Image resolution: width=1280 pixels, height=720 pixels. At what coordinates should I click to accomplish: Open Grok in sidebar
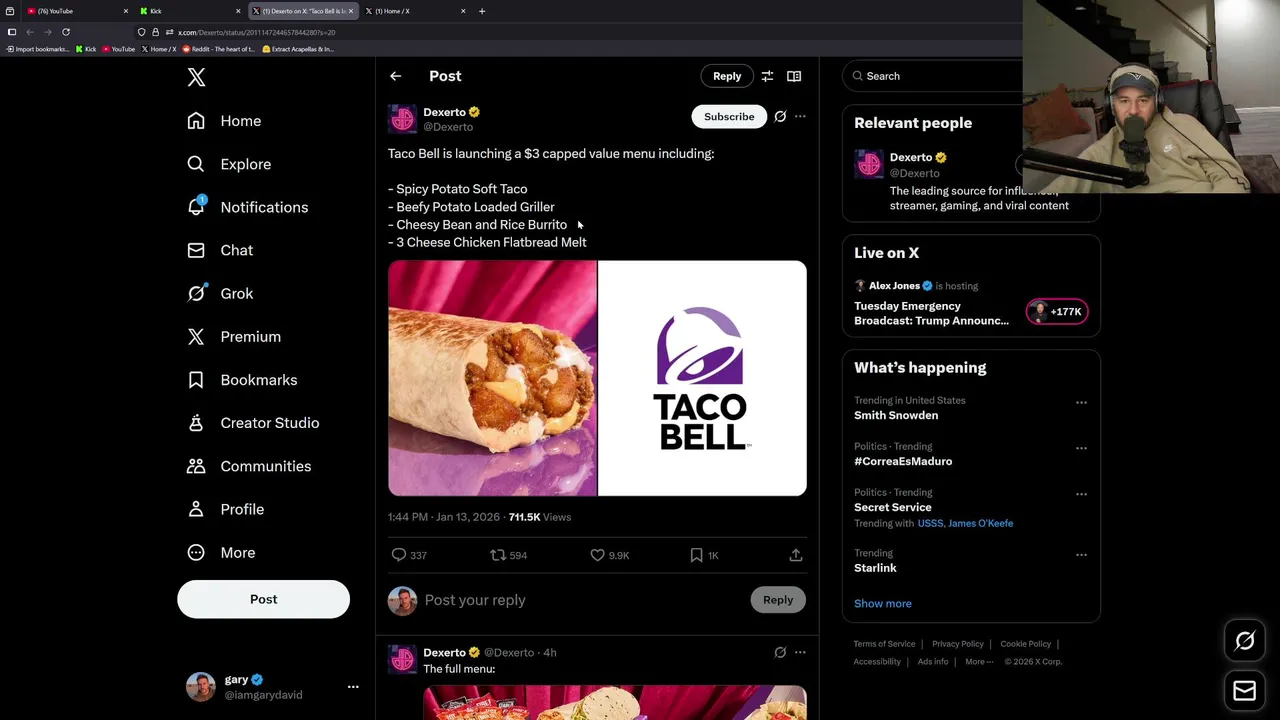(220, 293)
